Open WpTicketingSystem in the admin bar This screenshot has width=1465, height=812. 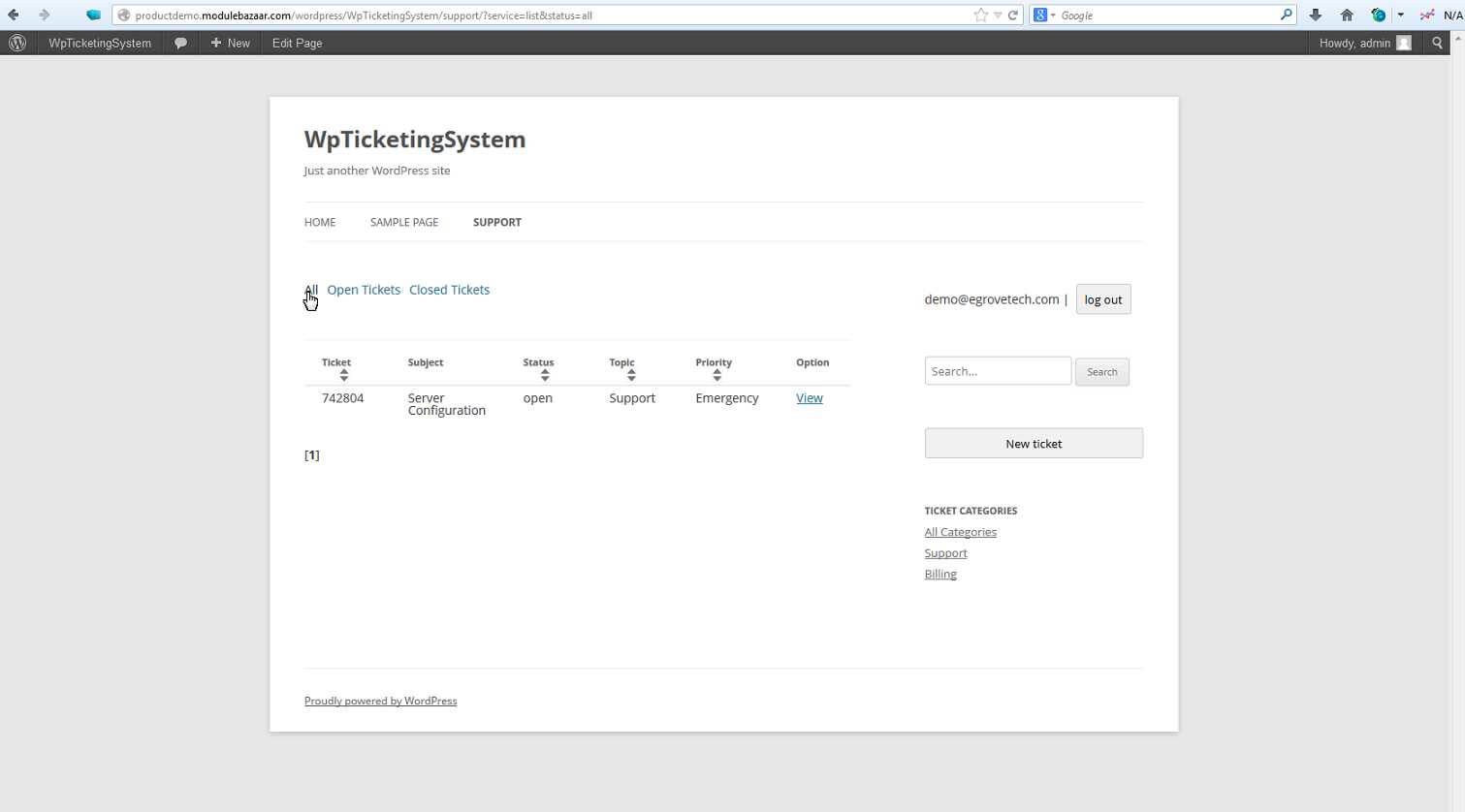[100, 43]
